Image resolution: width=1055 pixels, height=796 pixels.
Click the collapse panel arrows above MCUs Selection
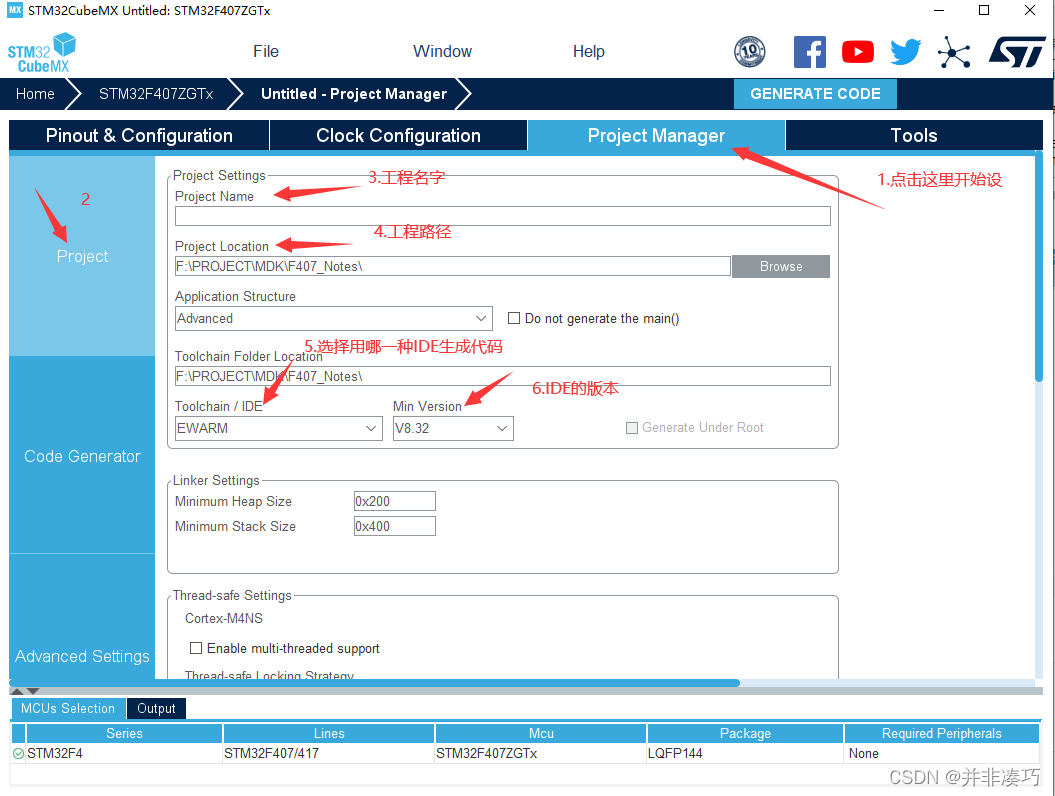pos(26,691)
